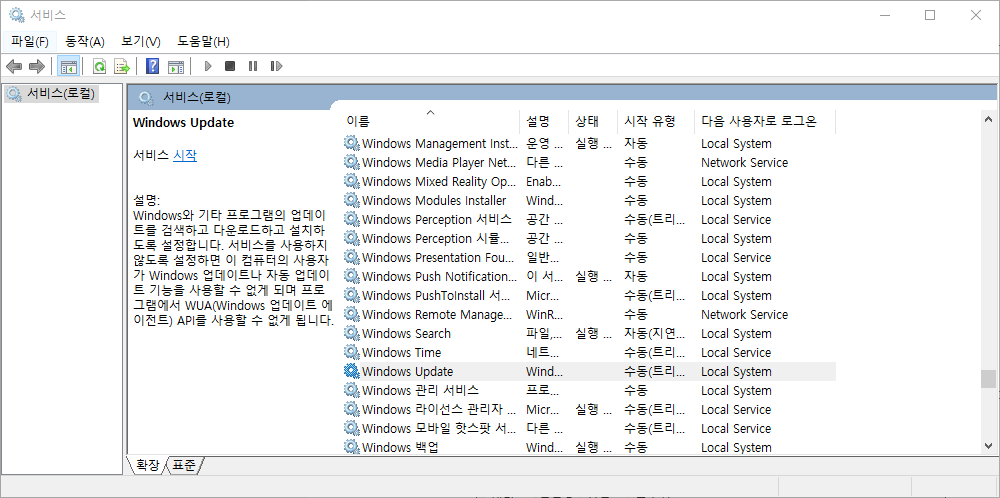The image size is (1000, 498).
Task: Click the 서비스 app icon in title bar
Action: pyautogui.click(x=17, y=15)
